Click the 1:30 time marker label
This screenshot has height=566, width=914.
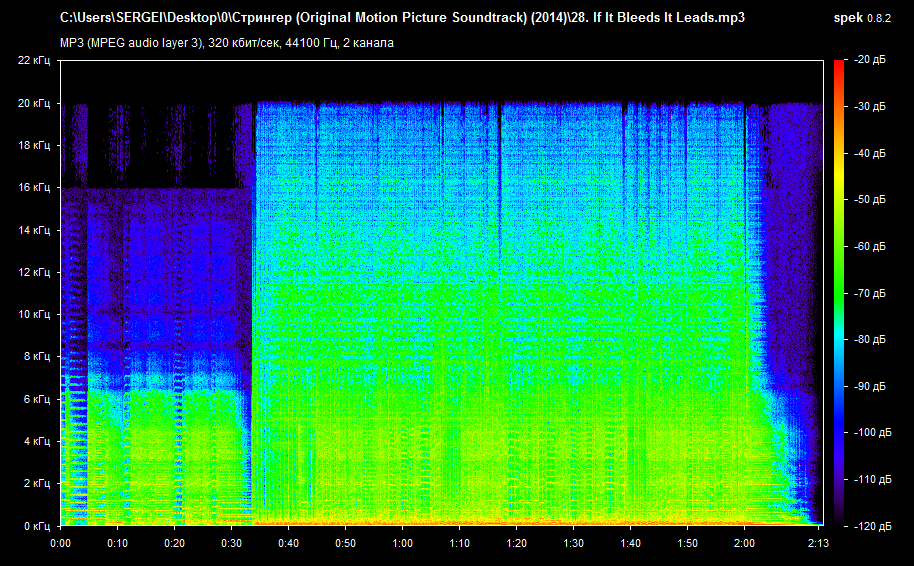click(573, 543)
